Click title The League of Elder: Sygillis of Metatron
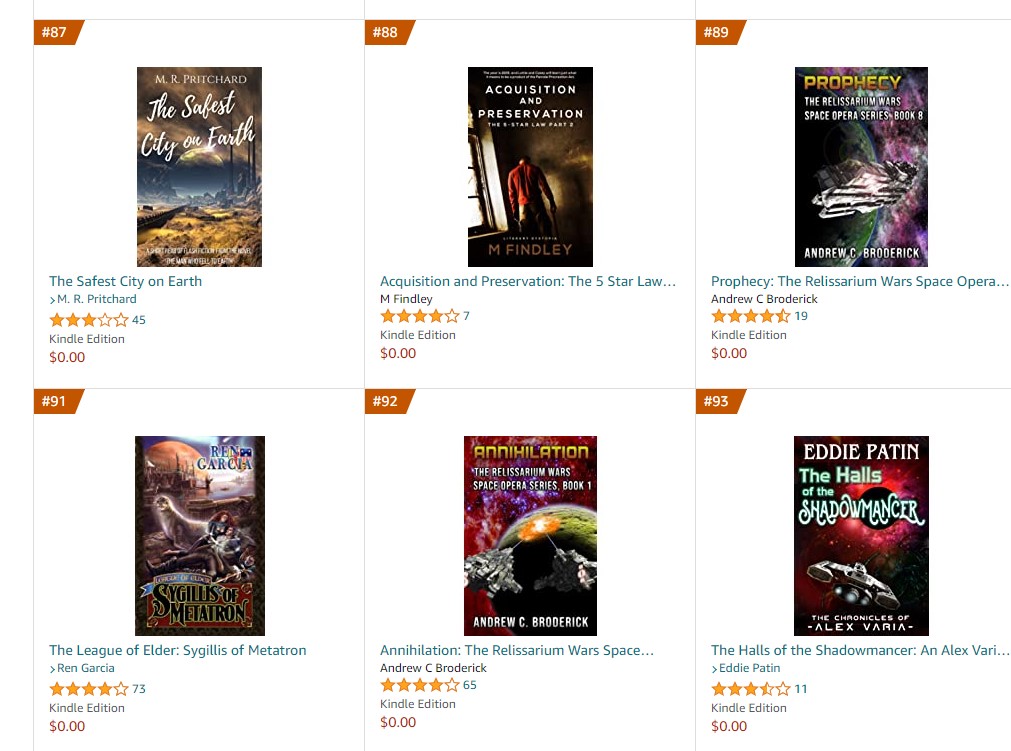This screenshot has height=751, width=1011. [x=178, y=650]
